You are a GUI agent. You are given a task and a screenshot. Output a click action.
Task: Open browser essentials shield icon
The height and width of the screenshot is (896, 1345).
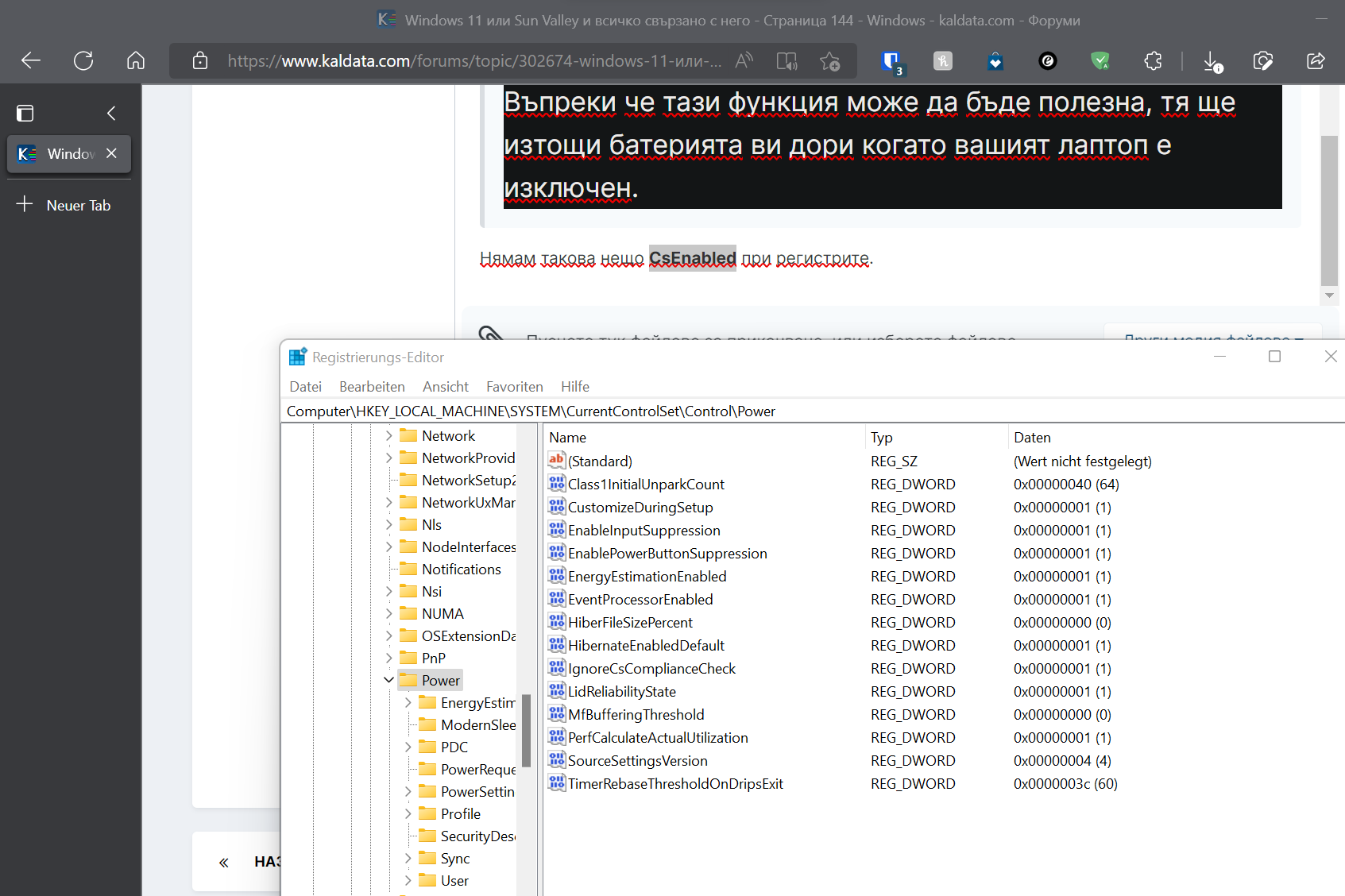[1263, 60]
